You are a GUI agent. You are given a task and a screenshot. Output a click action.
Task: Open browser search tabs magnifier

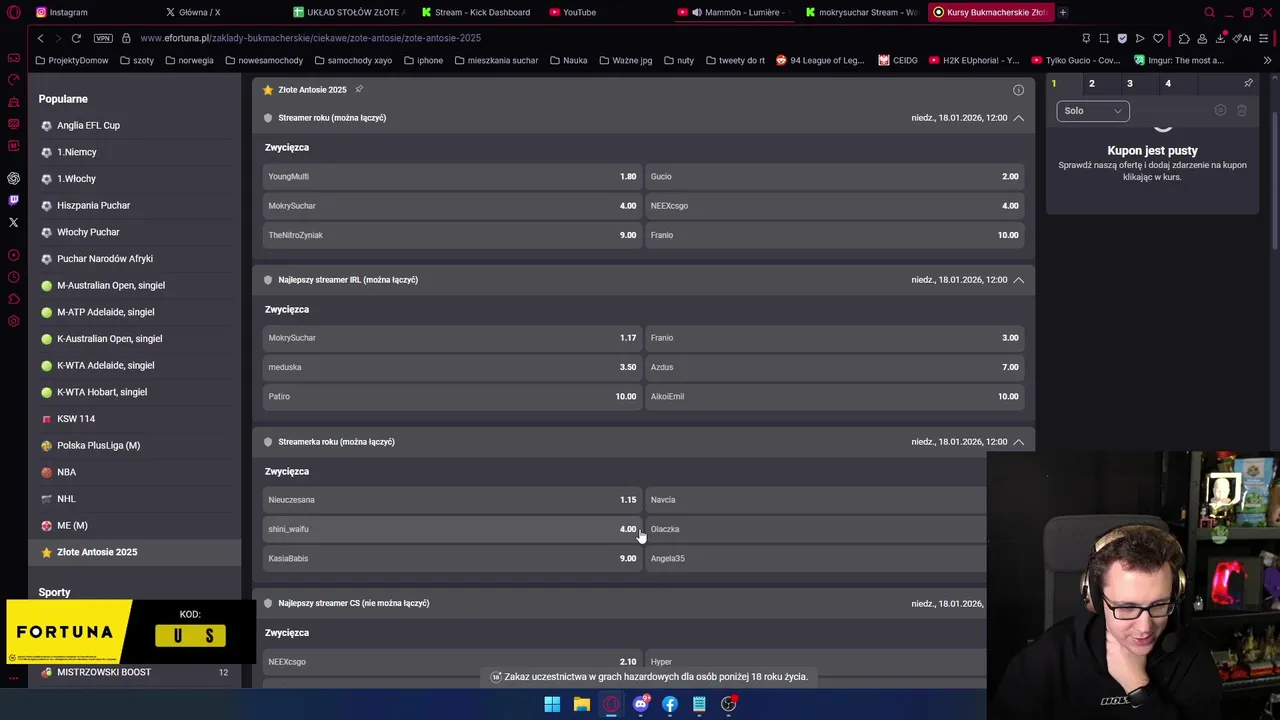pyautogui.click(x=1209, y=12)
